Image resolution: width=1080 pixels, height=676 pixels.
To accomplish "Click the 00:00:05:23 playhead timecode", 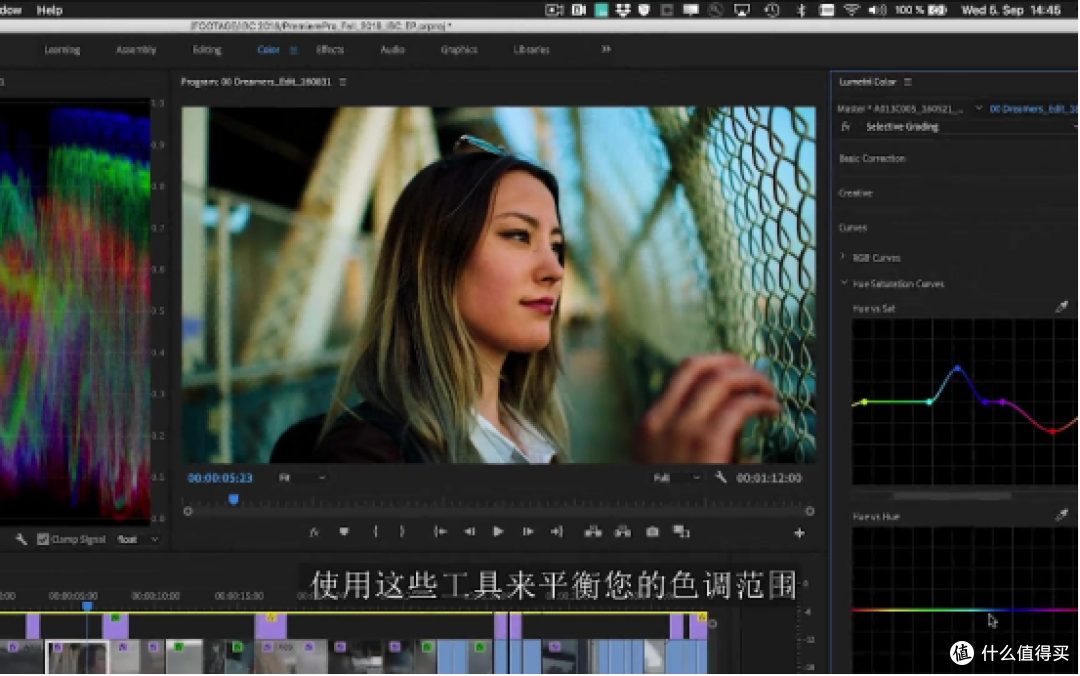I will click(x=220, y=478).
